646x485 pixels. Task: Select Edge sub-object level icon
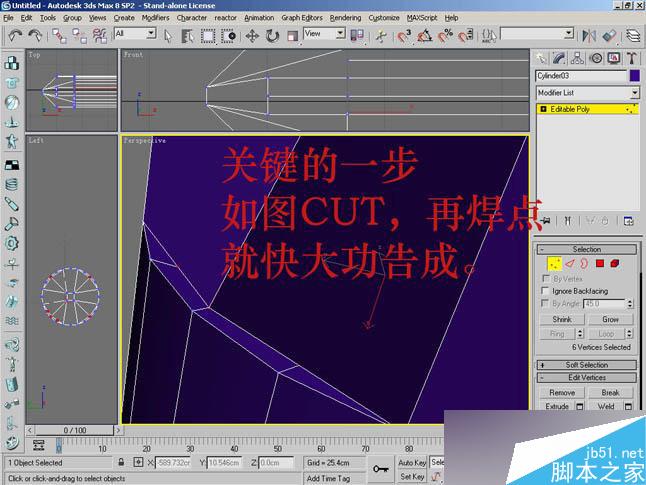[570, 263]
